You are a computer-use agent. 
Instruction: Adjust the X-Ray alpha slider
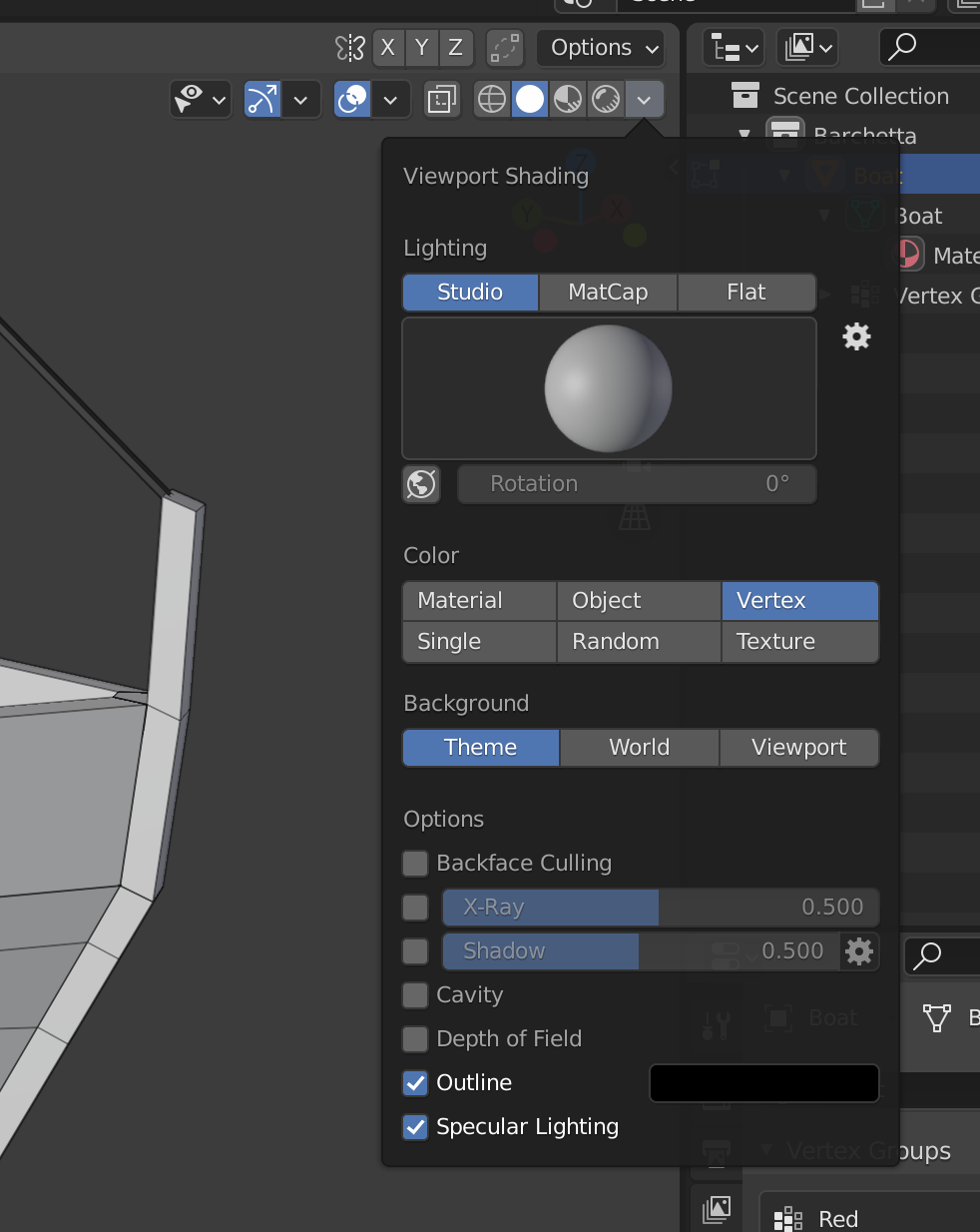(661, 907)
